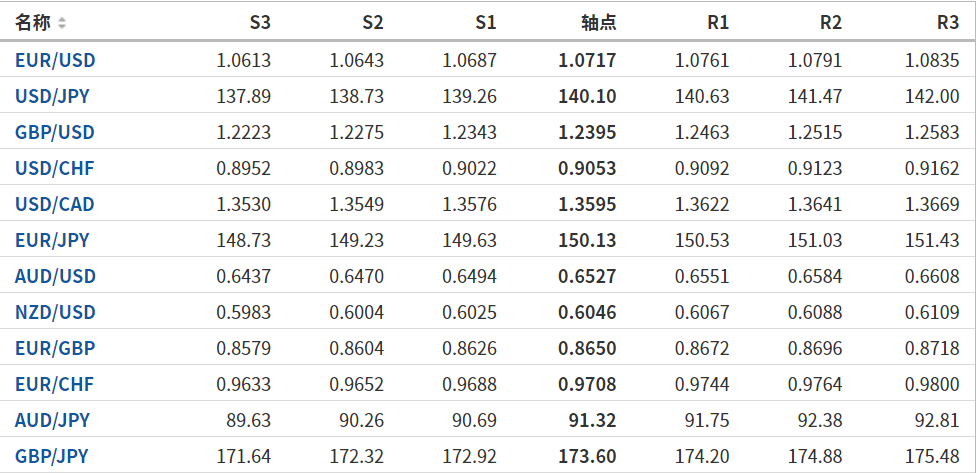This screenshot has width=976, height=473.
Task: Click the S1 column header
Action: pos(485,22)
